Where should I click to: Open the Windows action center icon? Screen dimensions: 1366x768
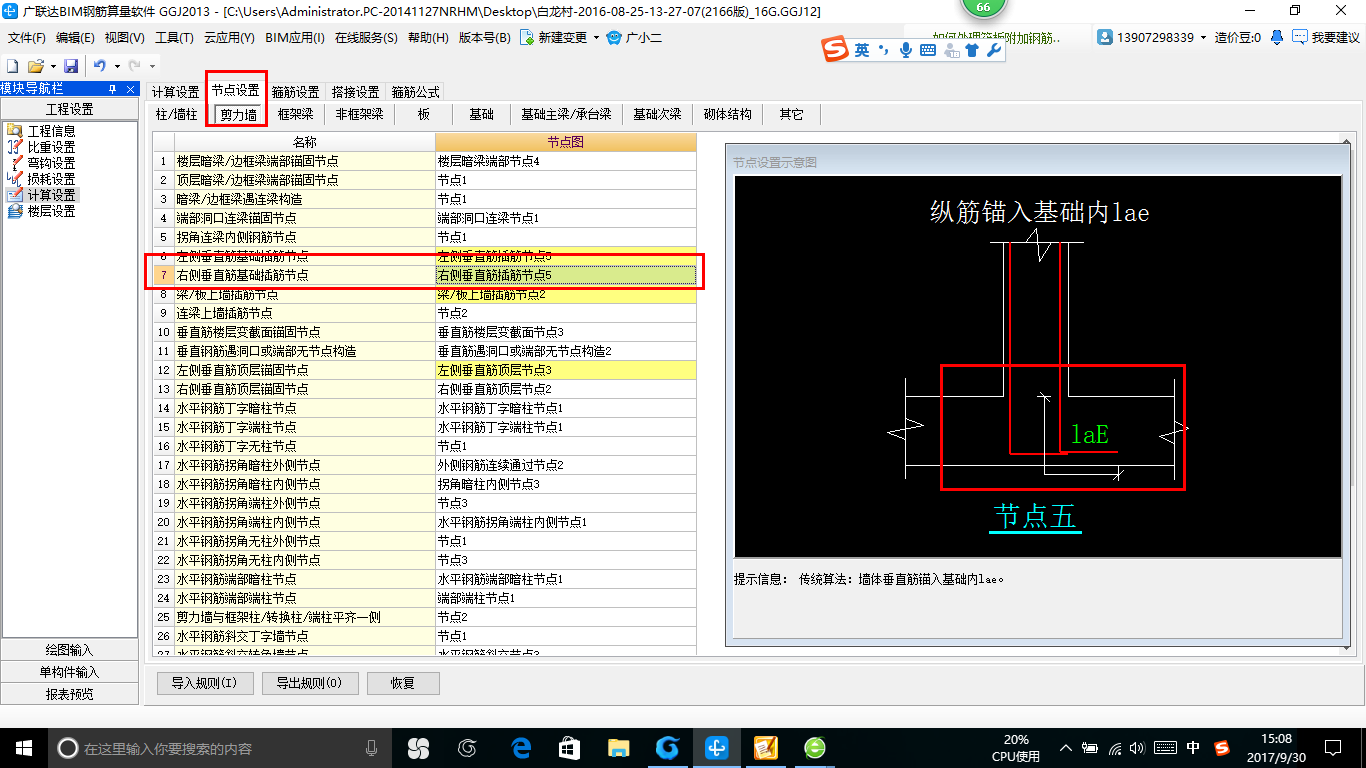click(1332, 747)
